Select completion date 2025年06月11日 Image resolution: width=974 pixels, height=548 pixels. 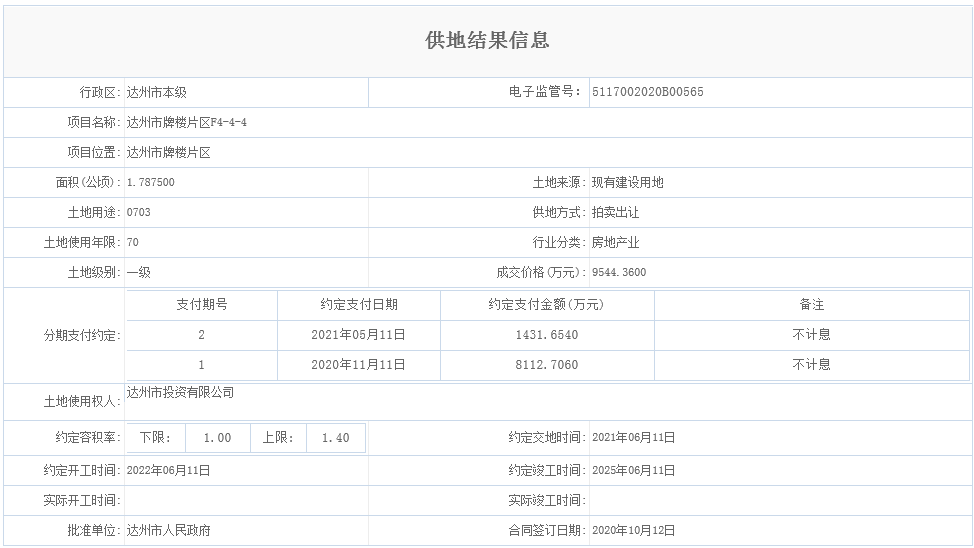click(633, 470)
